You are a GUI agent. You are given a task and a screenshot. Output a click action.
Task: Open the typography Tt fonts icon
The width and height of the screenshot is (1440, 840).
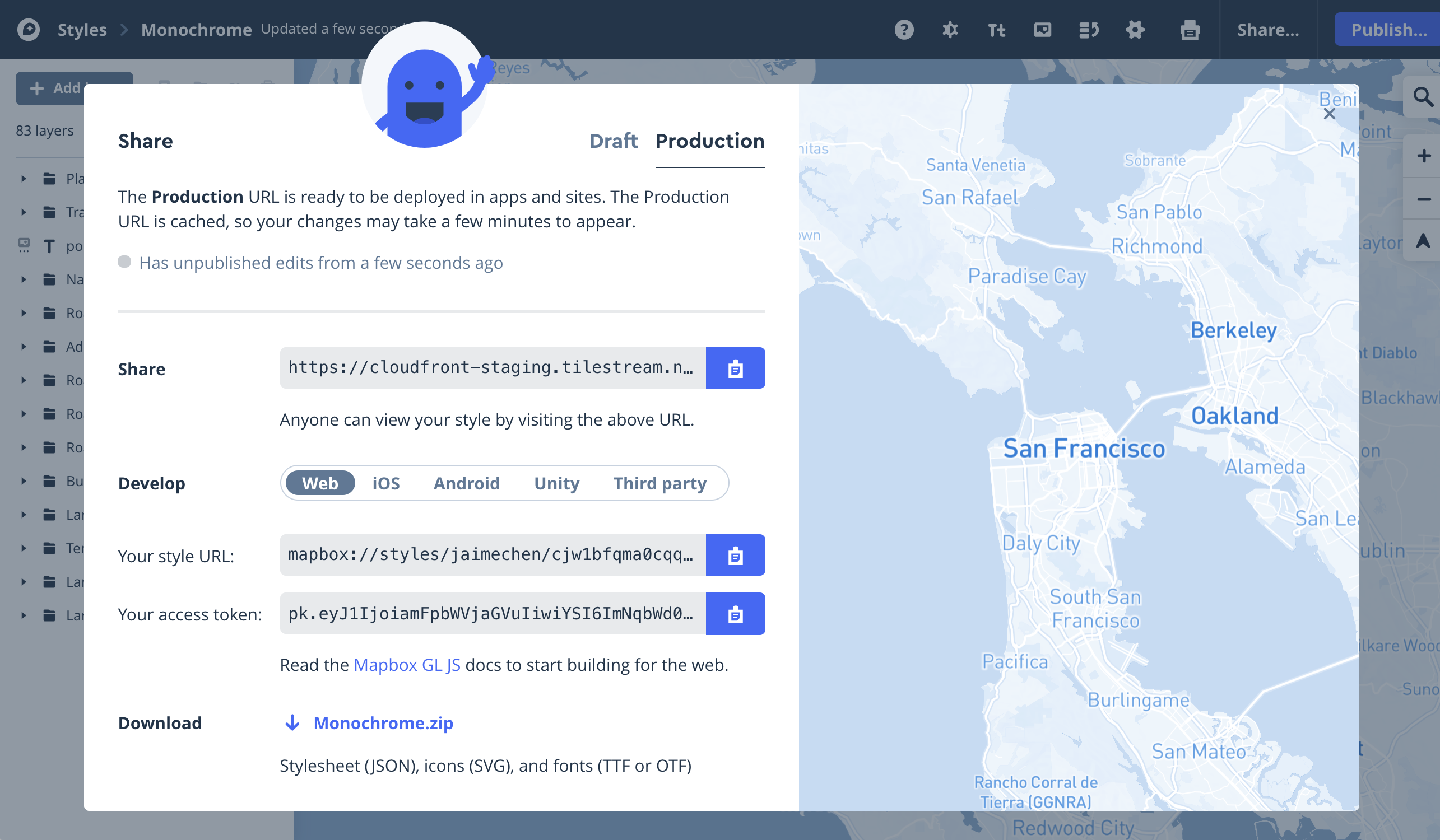(996, 30)
